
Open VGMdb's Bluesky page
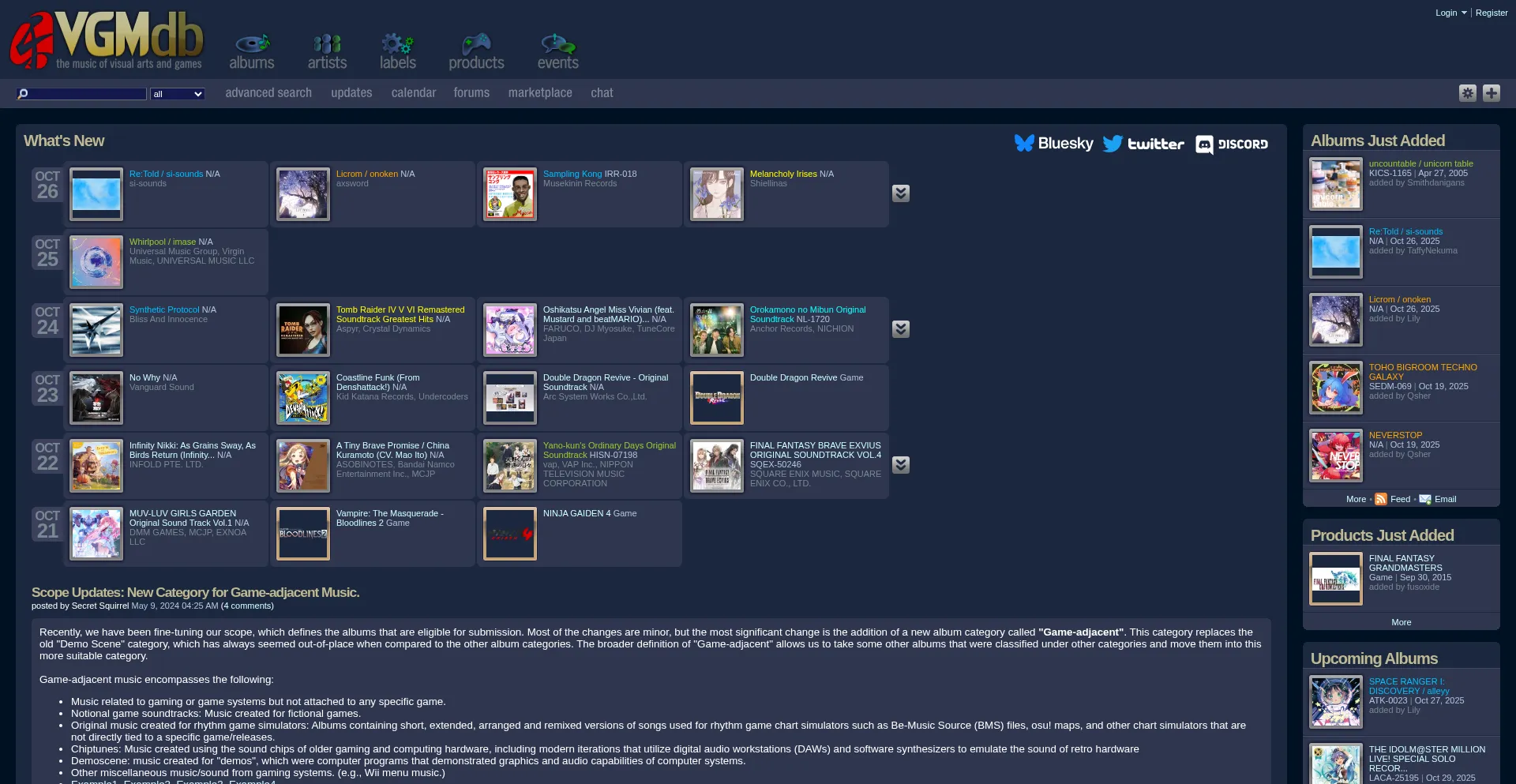[x=1053, y=144]
